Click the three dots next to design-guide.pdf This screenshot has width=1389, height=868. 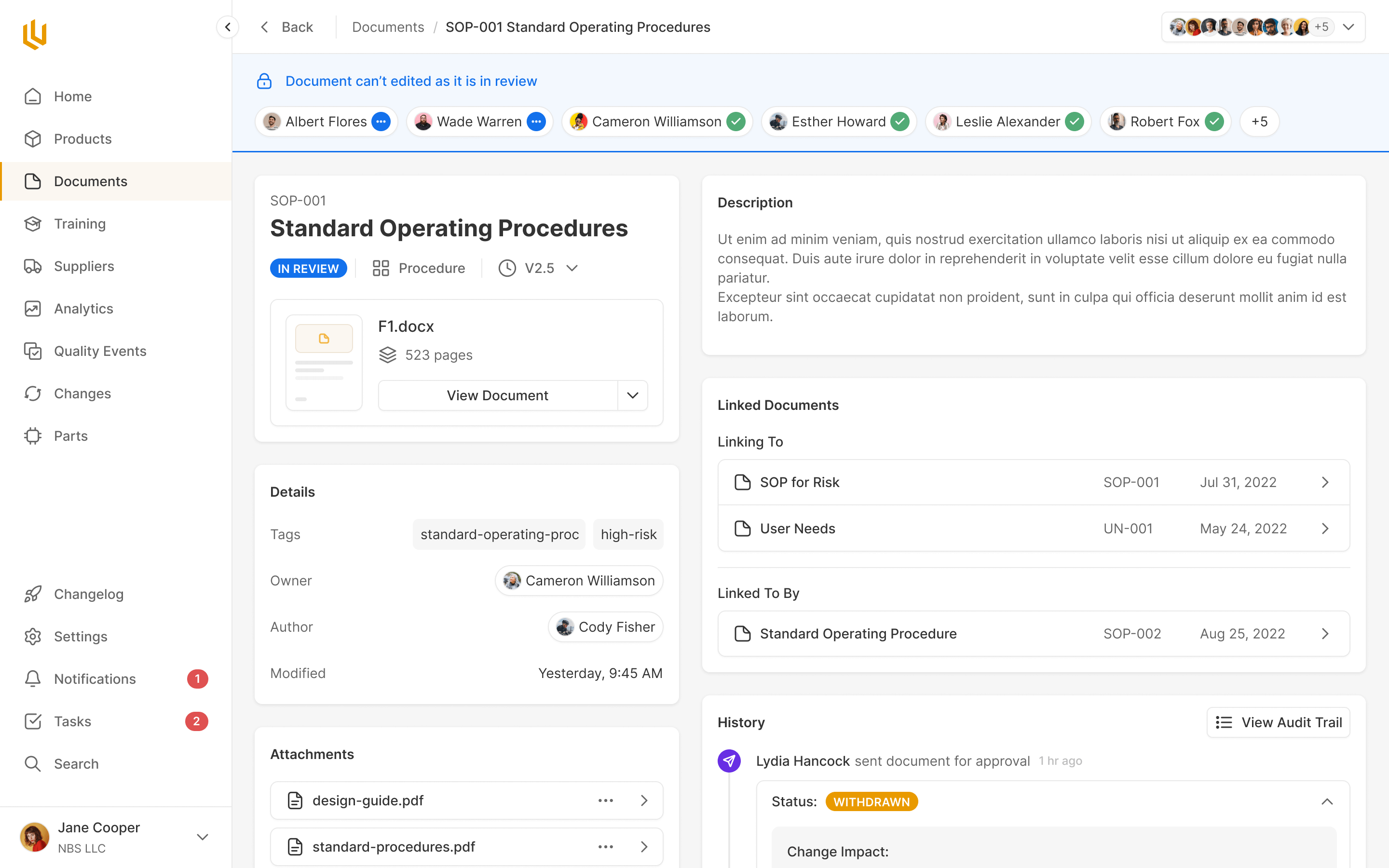tap(606, 800)
